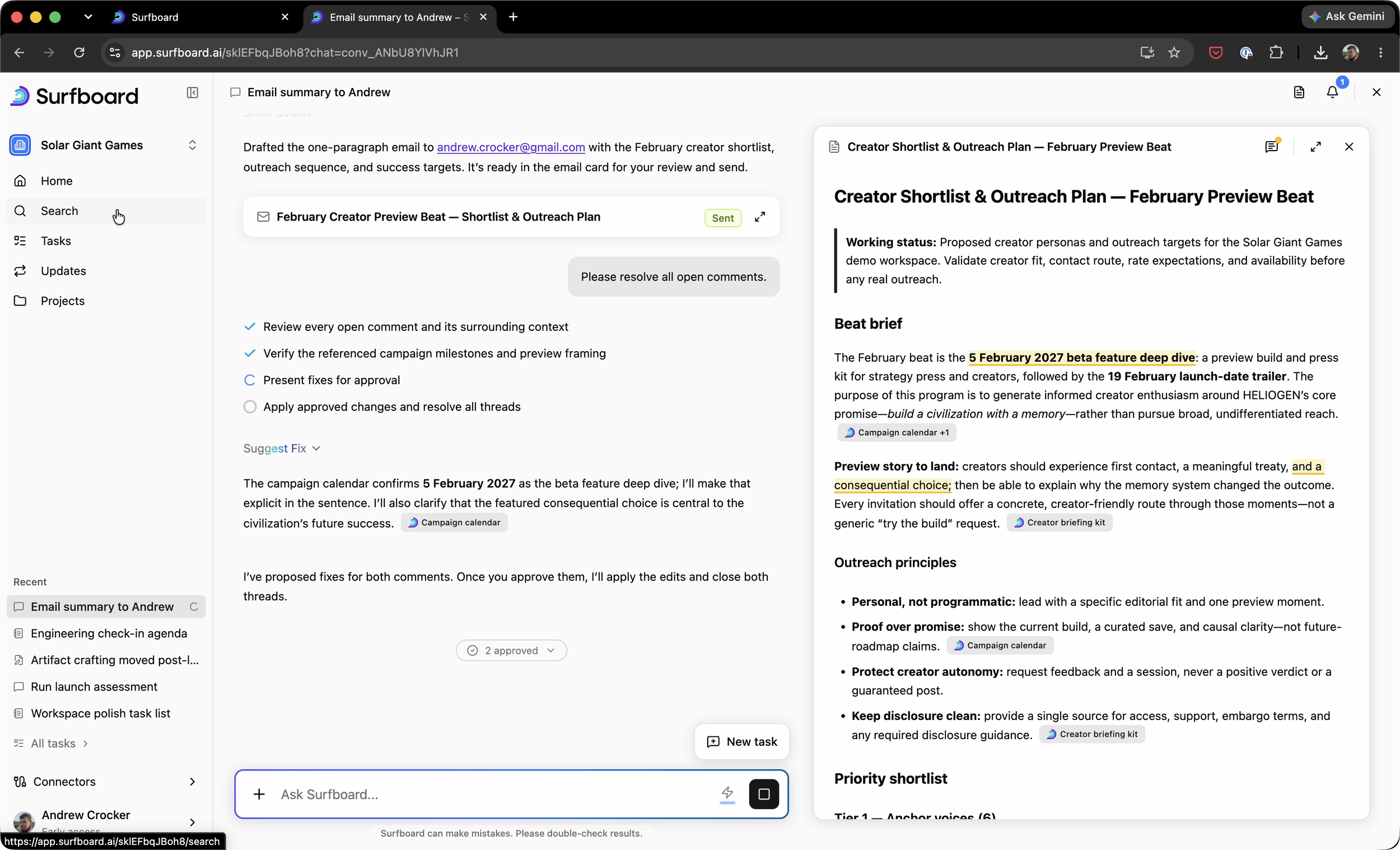
Task: Go back in browser history
Action: pos(19,52)
